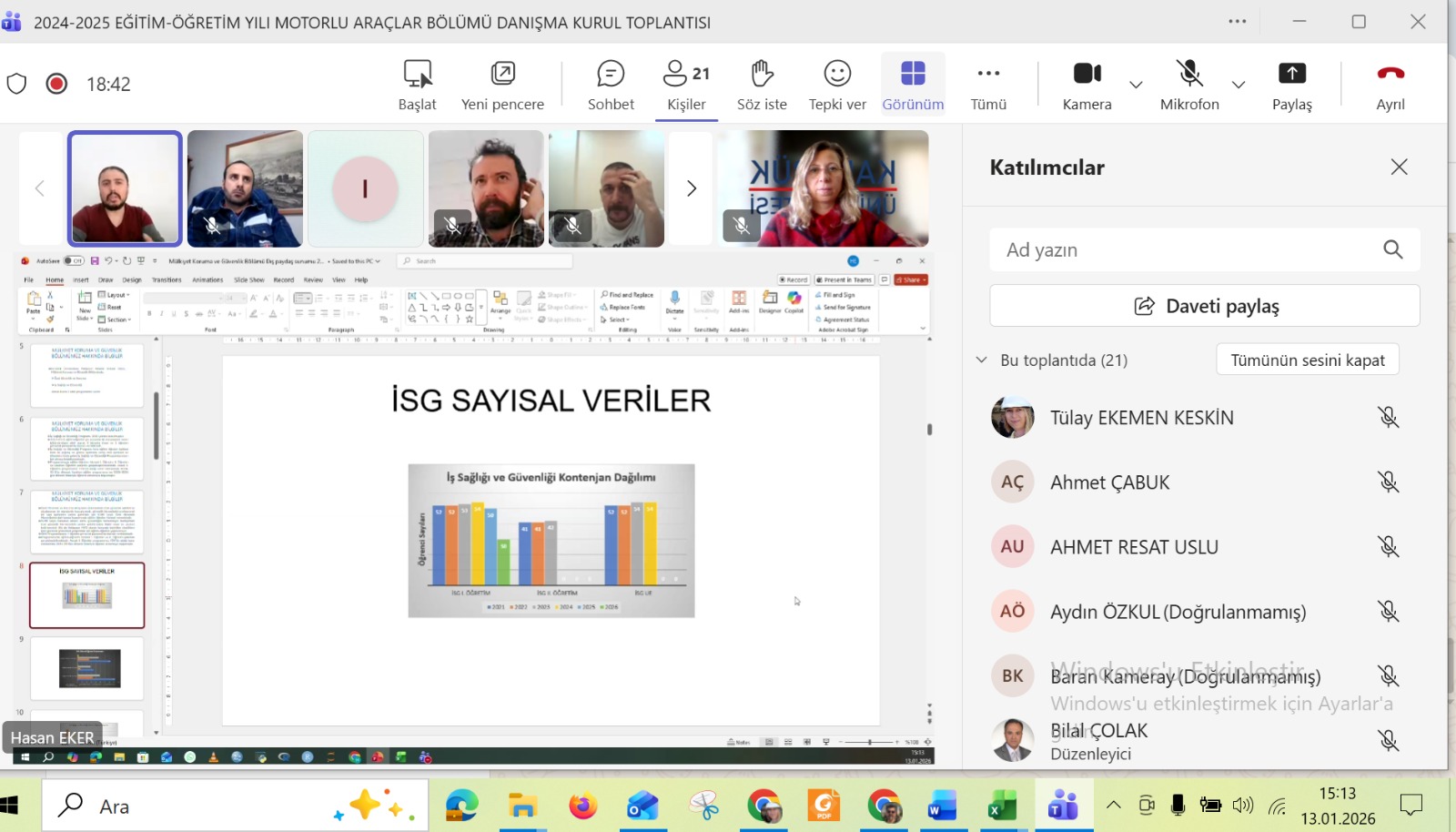1456x832 pixels.
Task: Click Paylaş to share content
Action: pos(1291,84)
